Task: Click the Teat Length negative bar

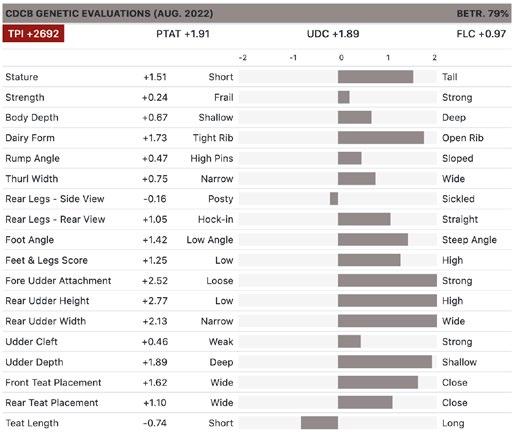Action: [319, 423]
